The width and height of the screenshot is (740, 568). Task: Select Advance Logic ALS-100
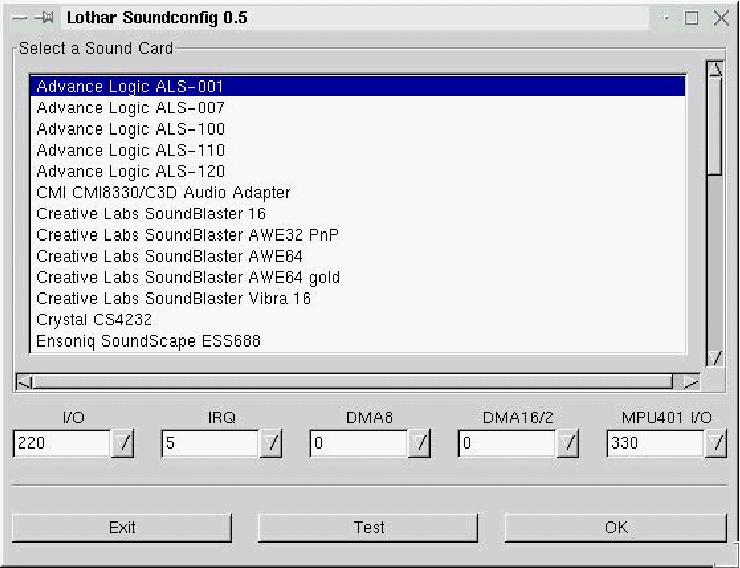pos(358,129)
